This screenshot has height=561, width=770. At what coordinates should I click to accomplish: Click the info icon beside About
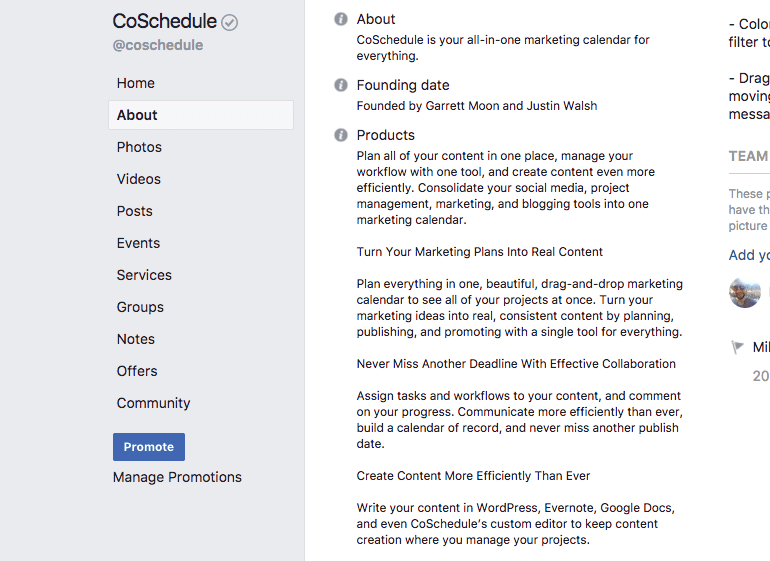click(341, 19)
